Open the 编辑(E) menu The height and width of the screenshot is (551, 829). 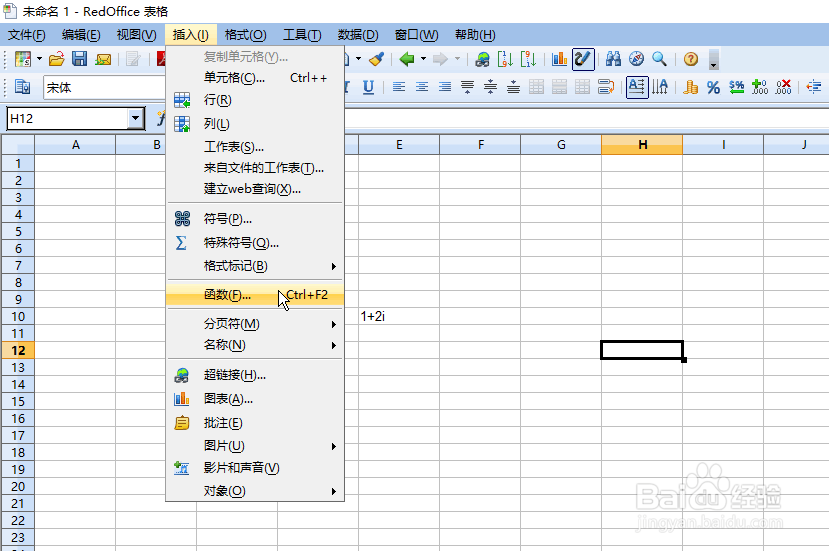[x=81, y=35]
